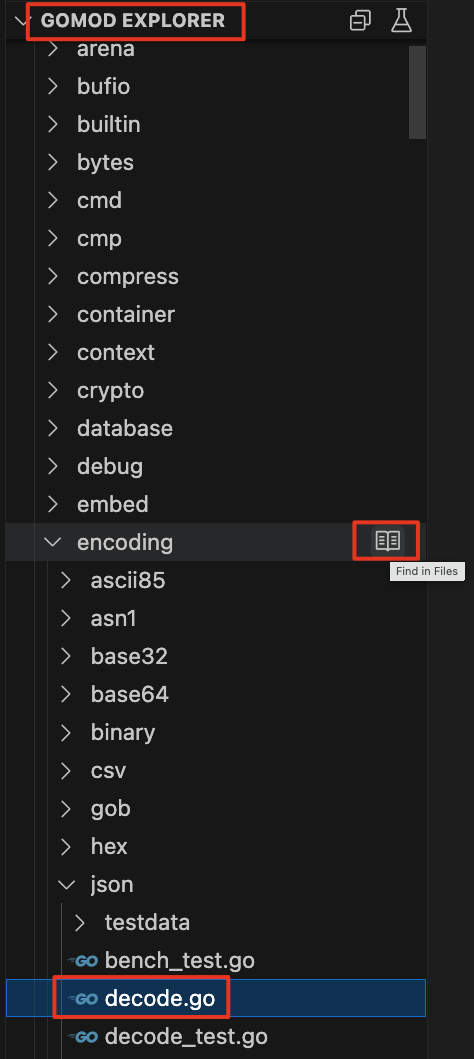Click the beaker flask icon in header
Viewport: 474px width, 1059px height.
401,21
